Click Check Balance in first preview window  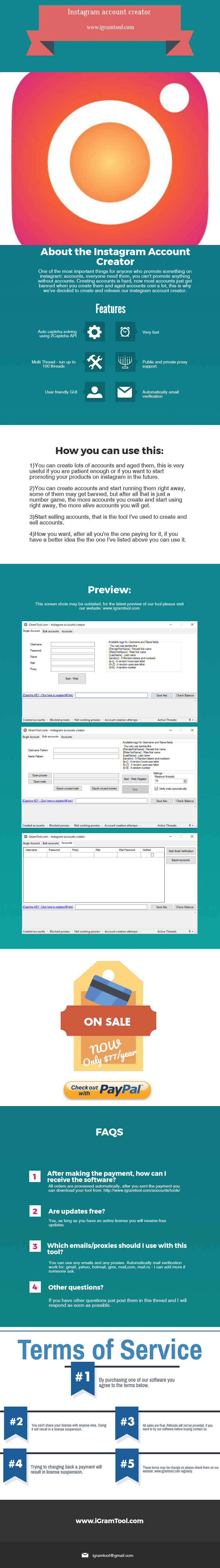tap(185, 695)
